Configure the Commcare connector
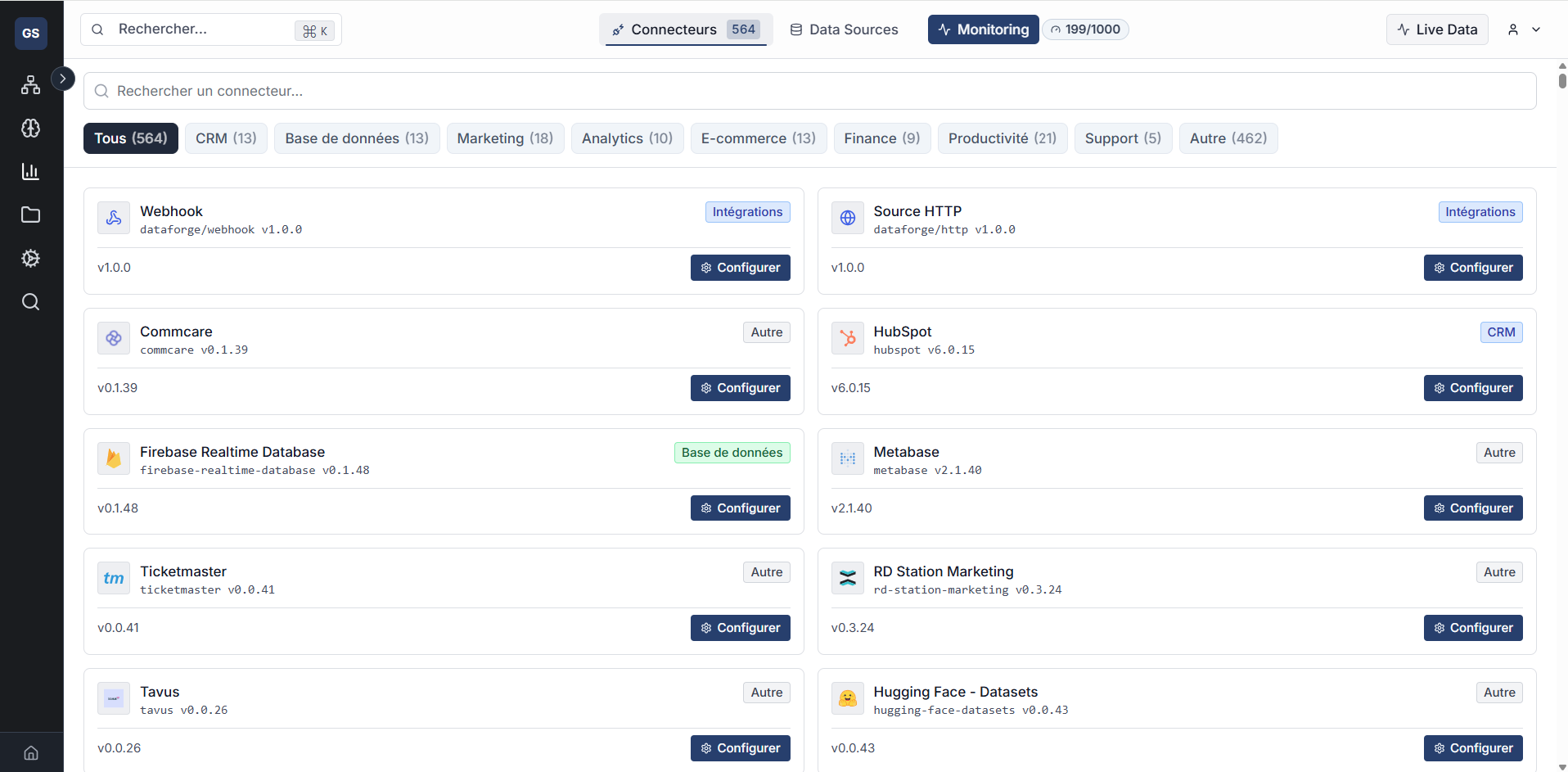This screenshot has width=1568, height=772. click(741, 388)
